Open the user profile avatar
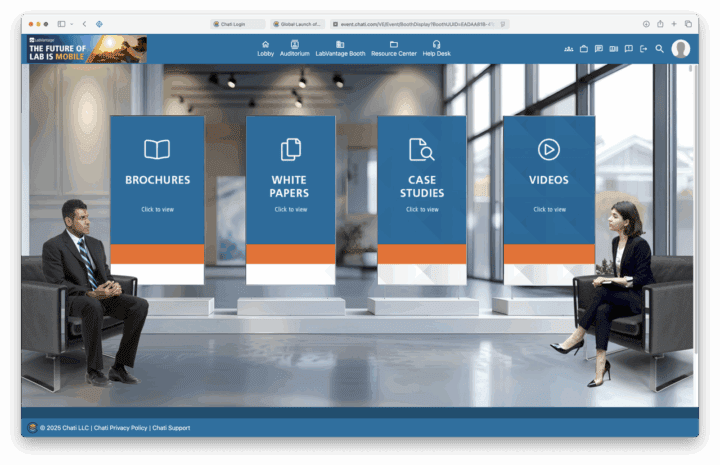The image size is (720, 465). [x=681, y=48]
